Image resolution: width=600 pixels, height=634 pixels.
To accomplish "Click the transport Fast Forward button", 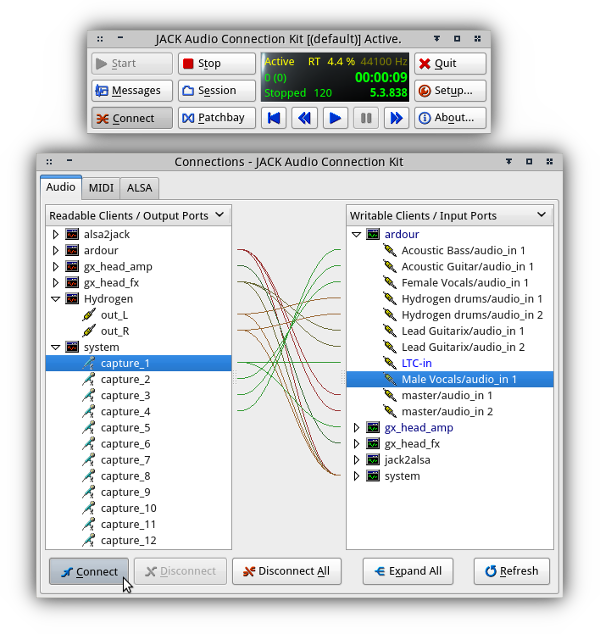I will click(x=397, y=118).
